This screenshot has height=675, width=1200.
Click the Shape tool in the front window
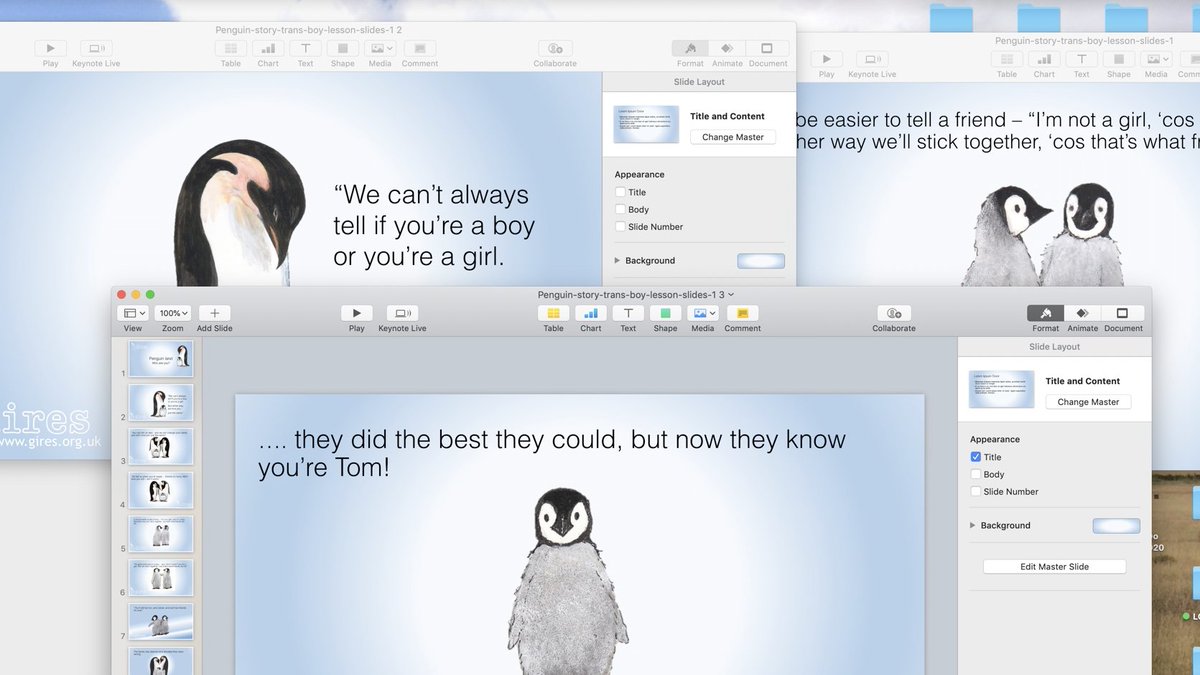point(665,313)
